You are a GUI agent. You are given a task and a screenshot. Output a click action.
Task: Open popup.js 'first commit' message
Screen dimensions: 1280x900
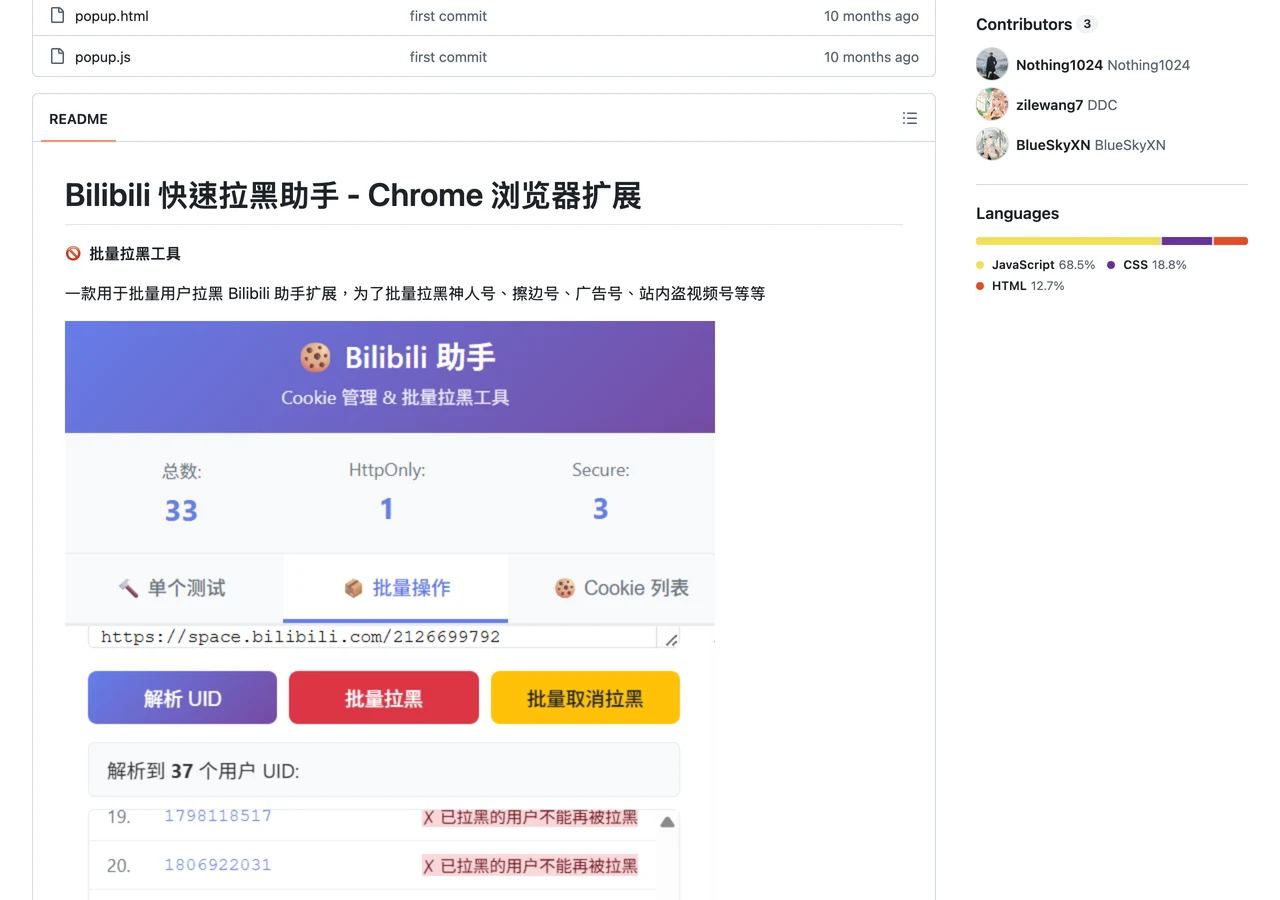pos(448,57)
